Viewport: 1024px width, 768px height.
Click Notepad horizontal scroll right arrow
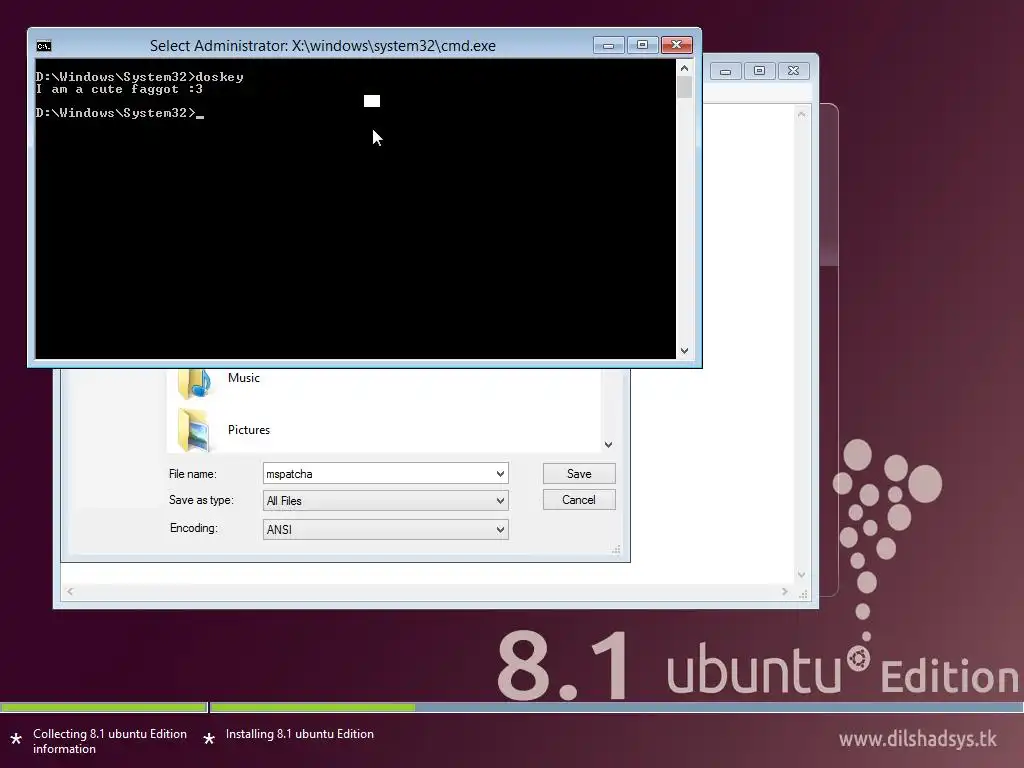point(784,592)
